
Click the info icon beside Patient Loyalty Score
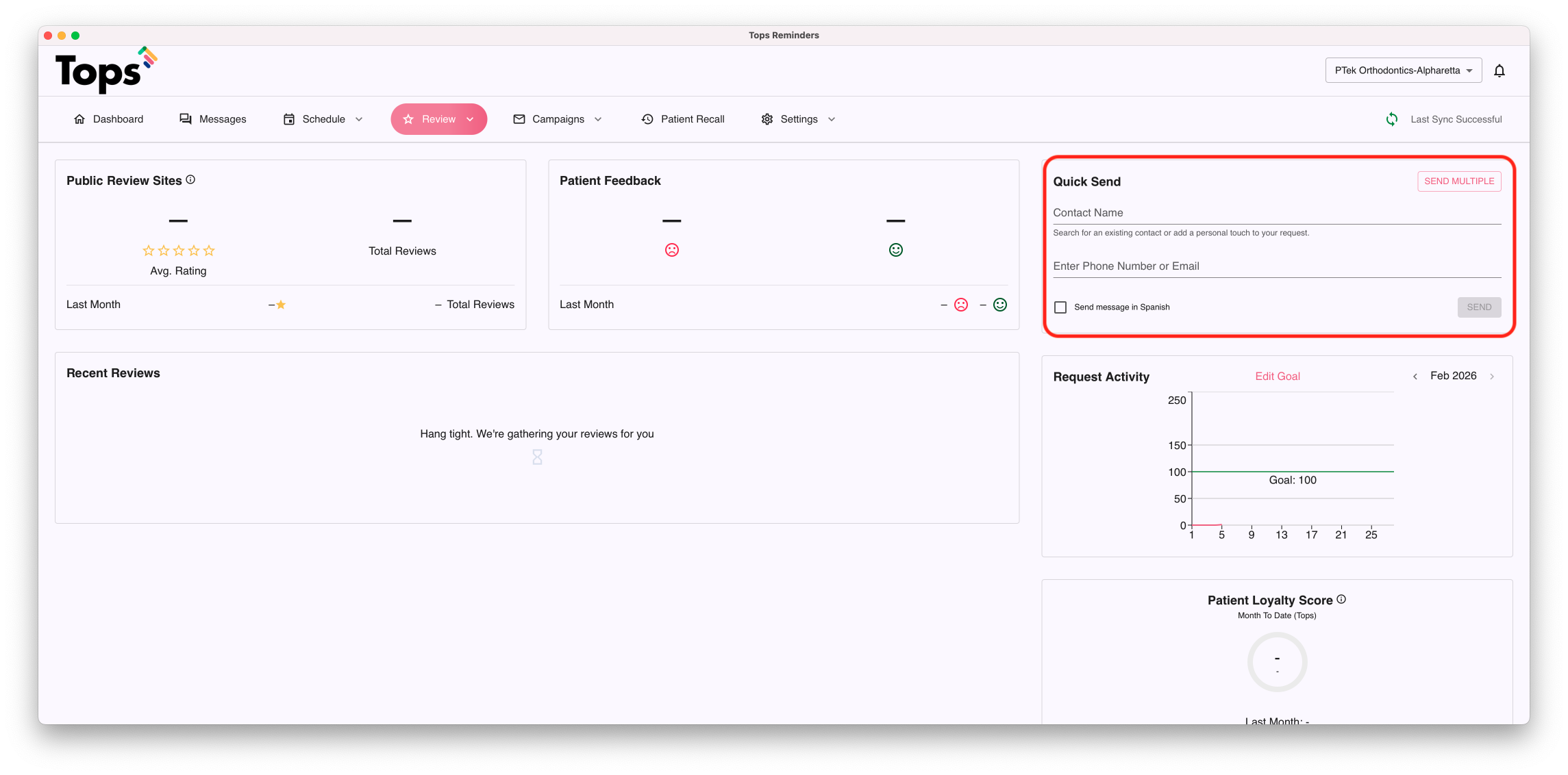[x=1341, y=599]
